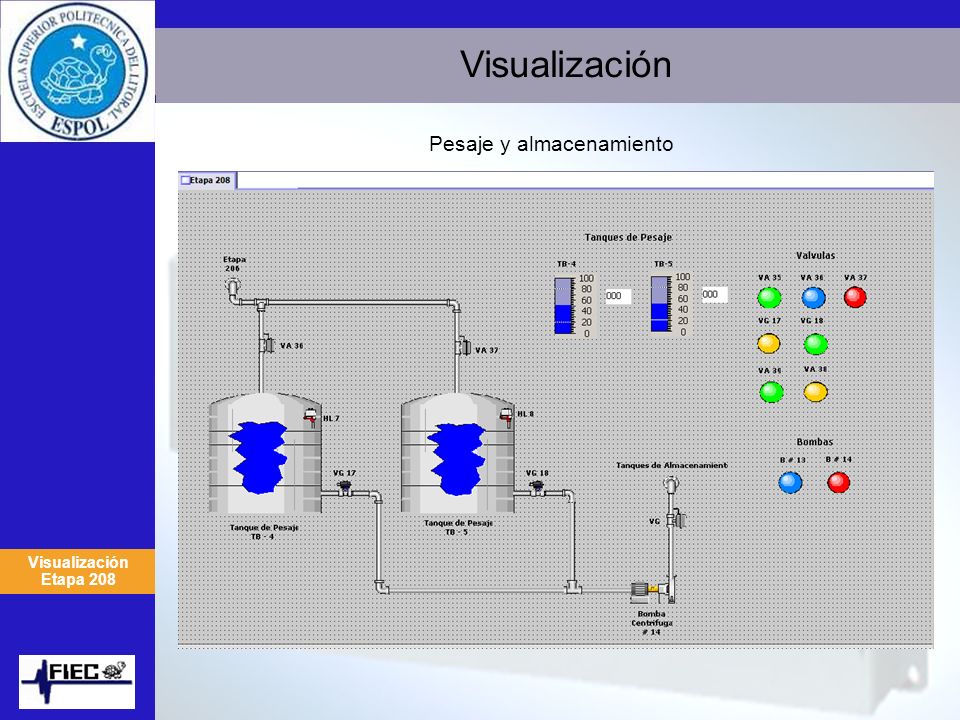Viewport: 960px width, 720px height.
Task: Toggle the yellow VA 38 indicator lamp
Action: point(816,391)
